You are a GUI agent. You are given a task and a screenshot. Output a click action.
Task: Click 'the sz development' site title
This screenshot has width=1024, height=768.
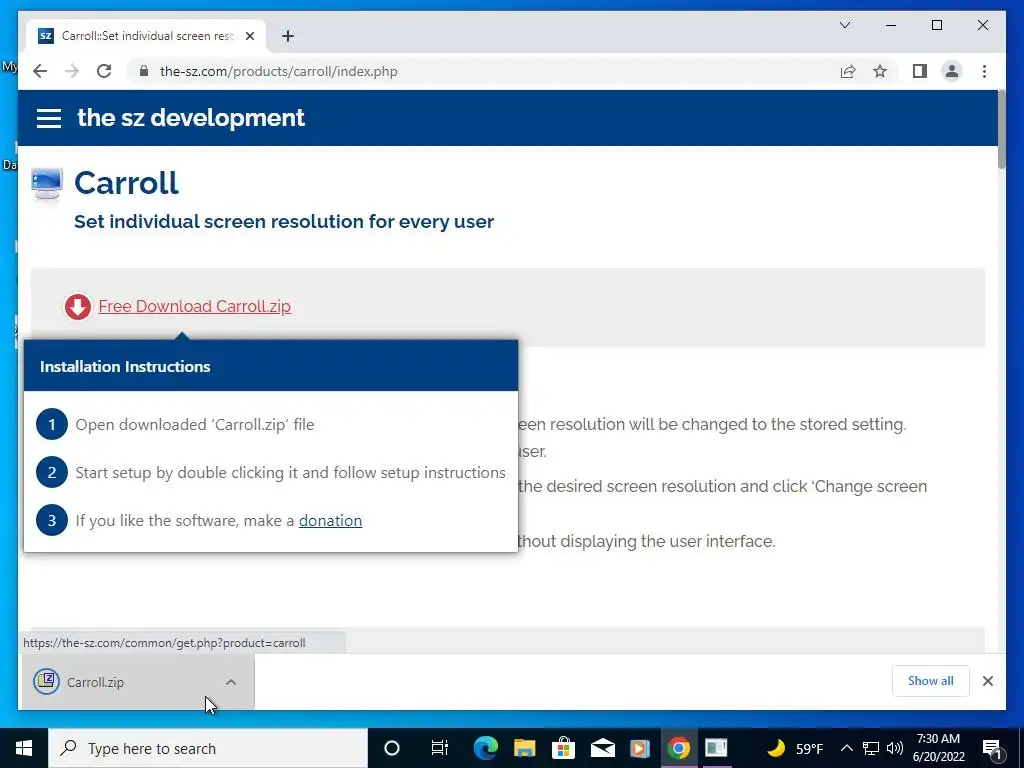(191, 118)
